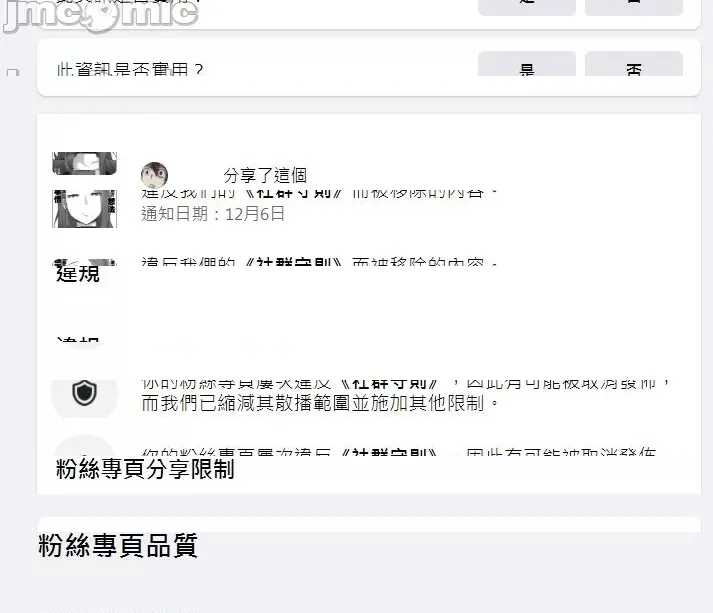Click the jmcomic logo watermark

click(100, 16)
